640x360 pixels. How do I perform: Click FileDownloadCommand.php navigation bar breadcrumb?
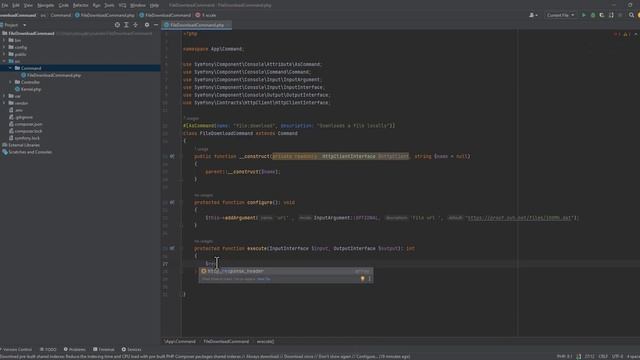point(104,15)
